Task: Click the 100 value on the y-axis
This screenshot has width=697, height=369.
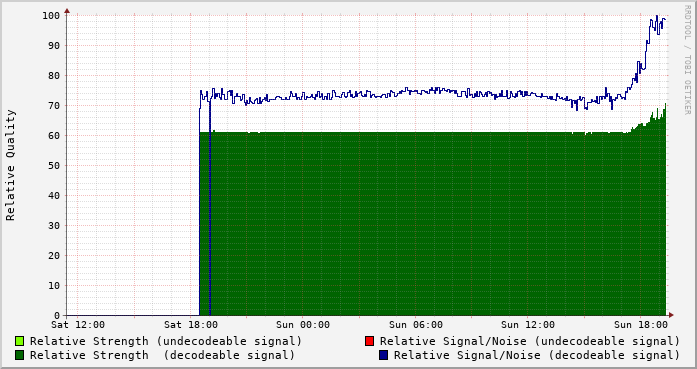Action: click(51, 16)
